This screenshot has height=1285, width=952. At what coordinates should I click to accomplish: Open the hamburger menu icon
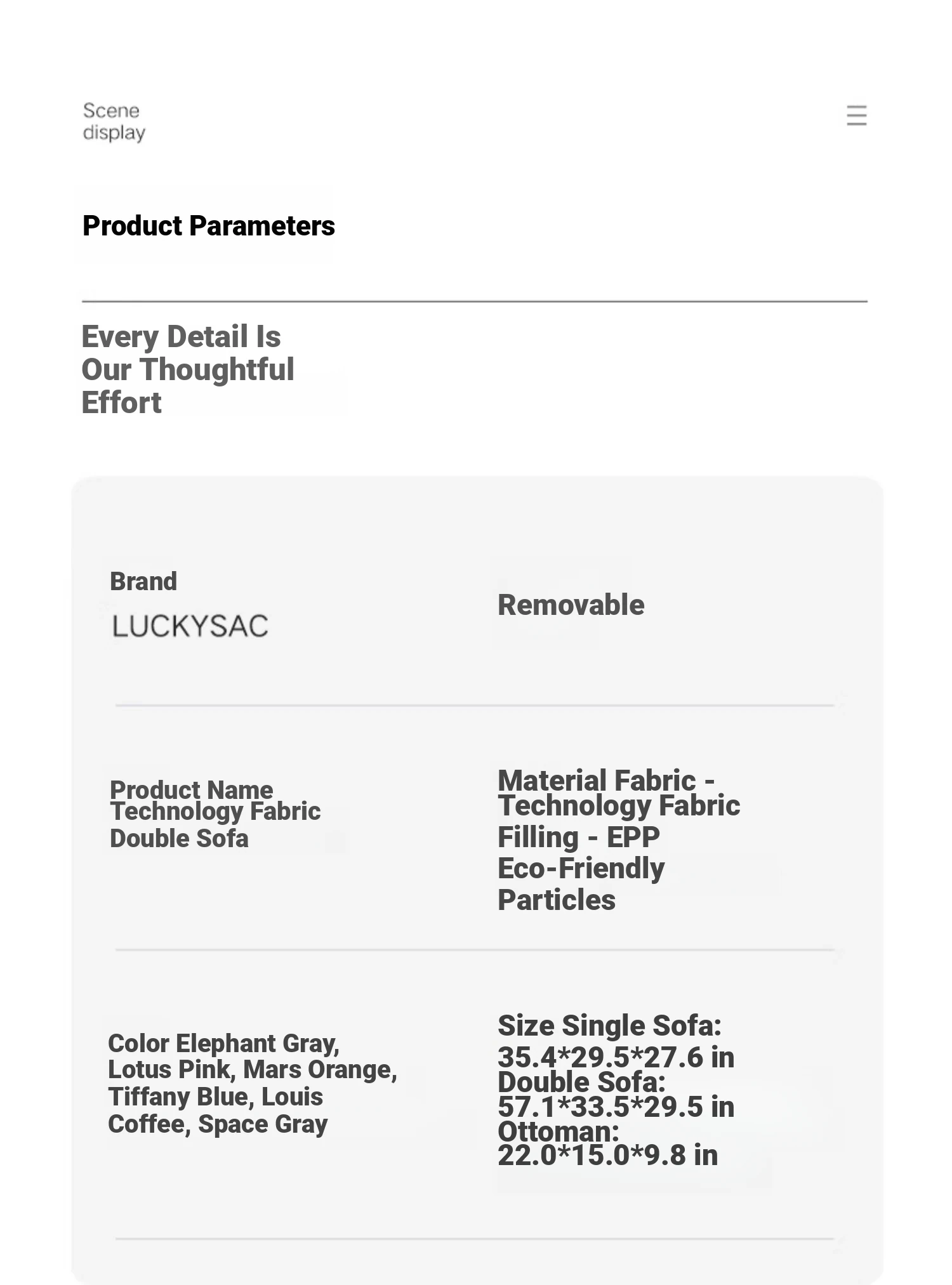click(856, 115)
